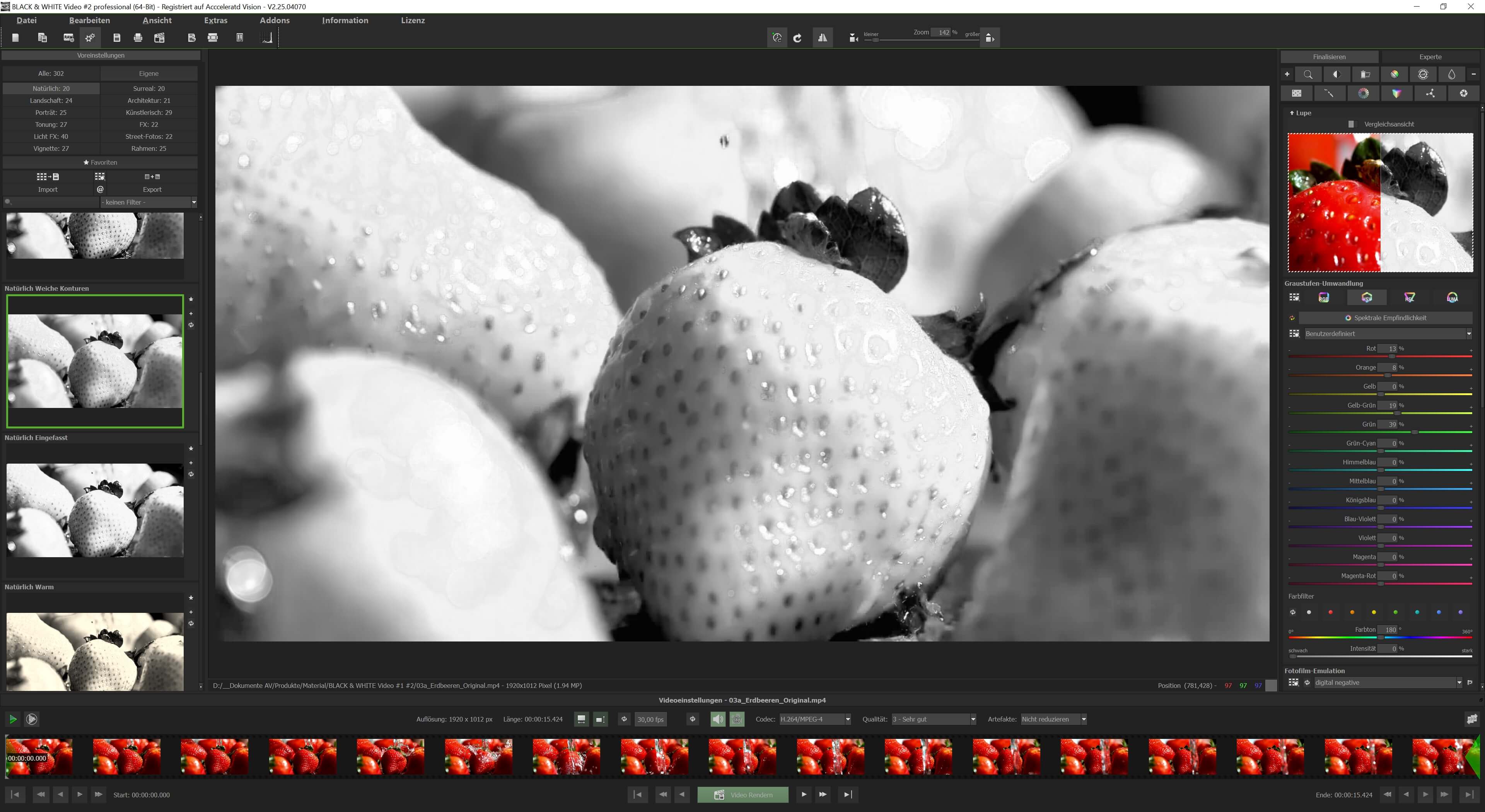This screenshot has width=1485, height=812.
Task: Toggle favorite star on Natürlich Eingefasst preset
Action: (190, 449)
